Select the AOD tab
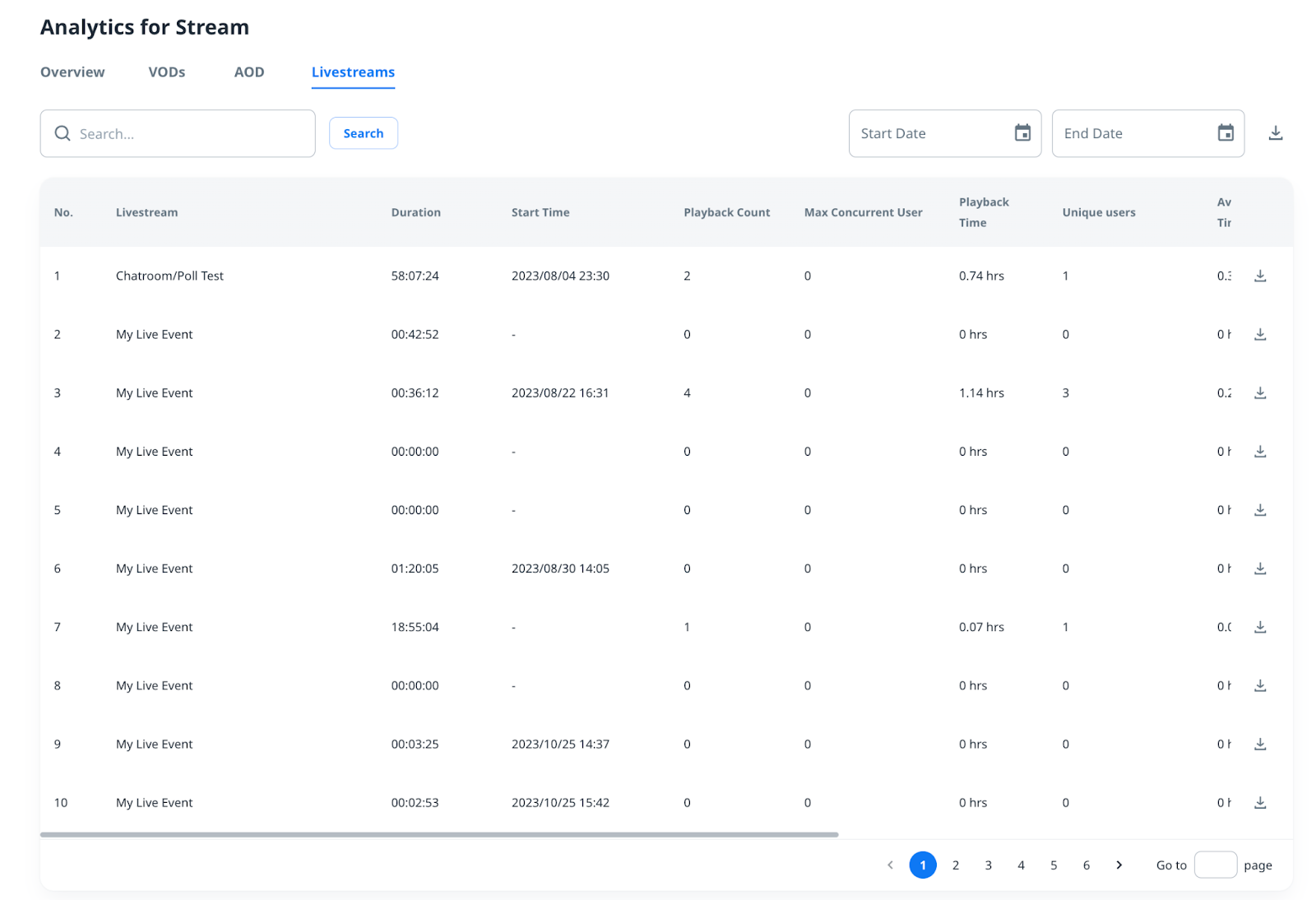1316x900 pixels. [249, 72]
